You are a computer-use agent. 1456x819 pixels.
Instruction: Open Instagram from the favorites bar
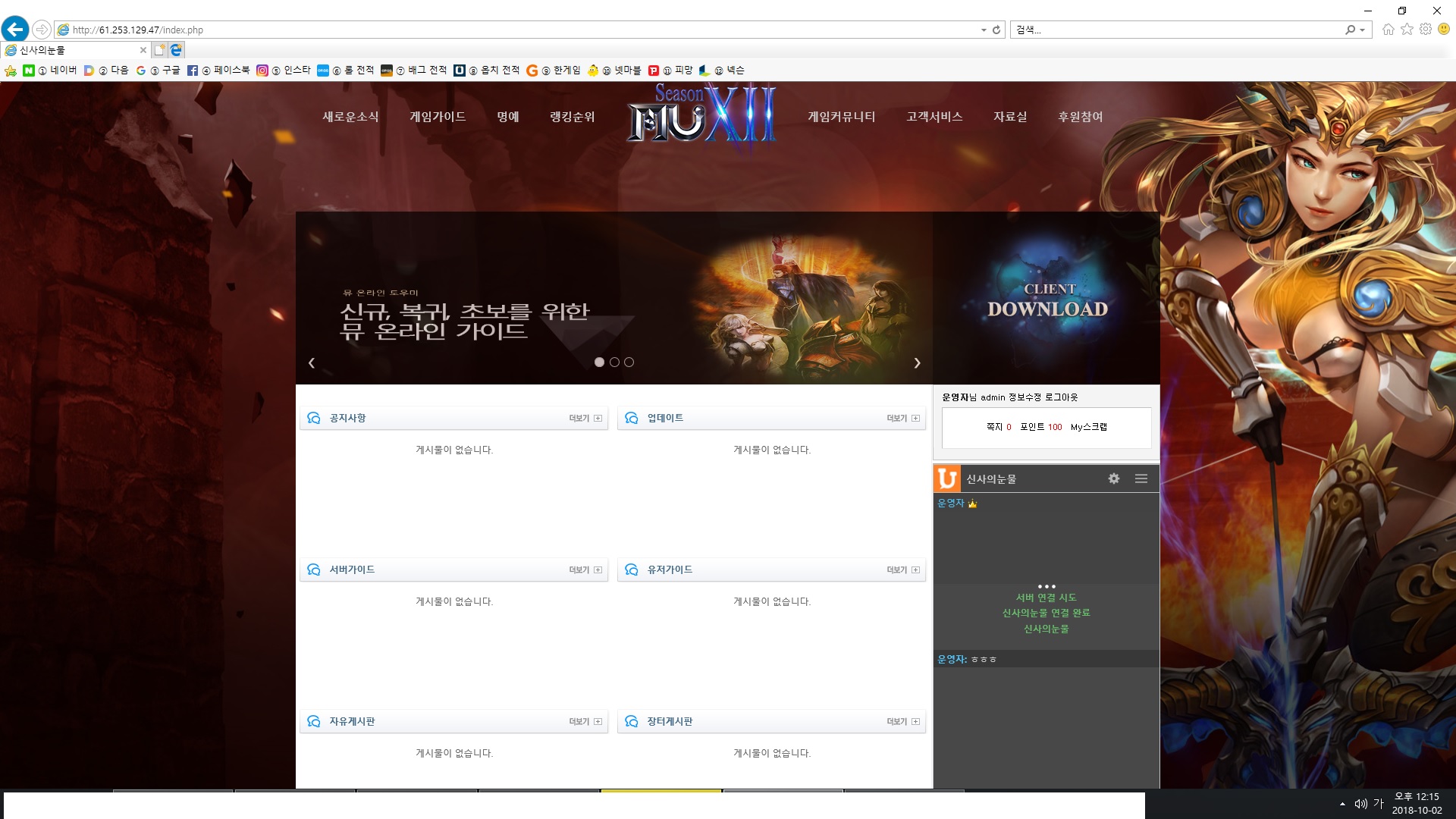tap(288, 70)
